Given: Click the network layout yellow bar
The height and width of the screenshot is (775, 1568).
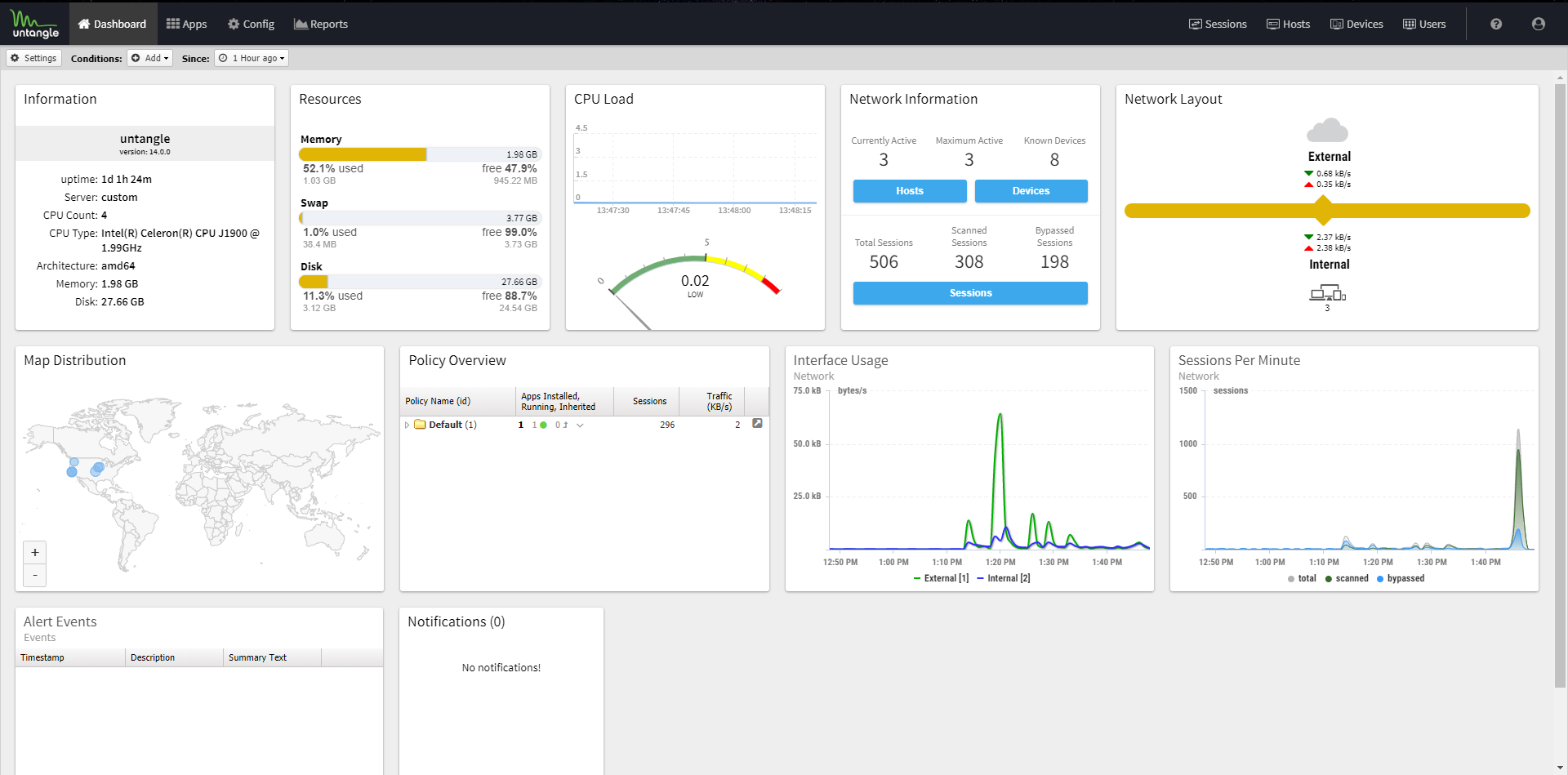Looking at the screenshot, I should point(1327,211).
